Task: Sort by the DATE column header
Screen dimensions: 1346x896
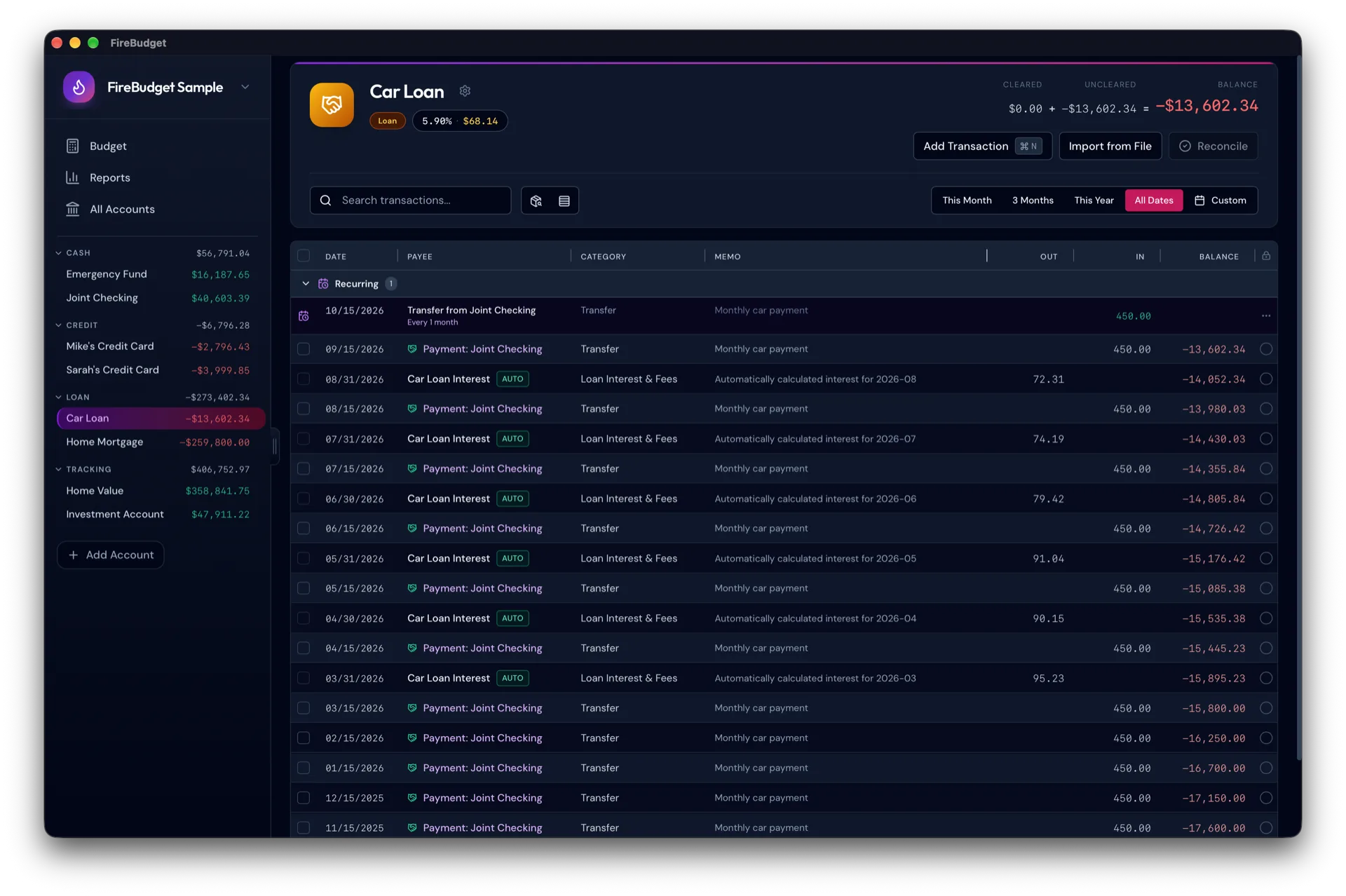Action: [x=336, y=257]
